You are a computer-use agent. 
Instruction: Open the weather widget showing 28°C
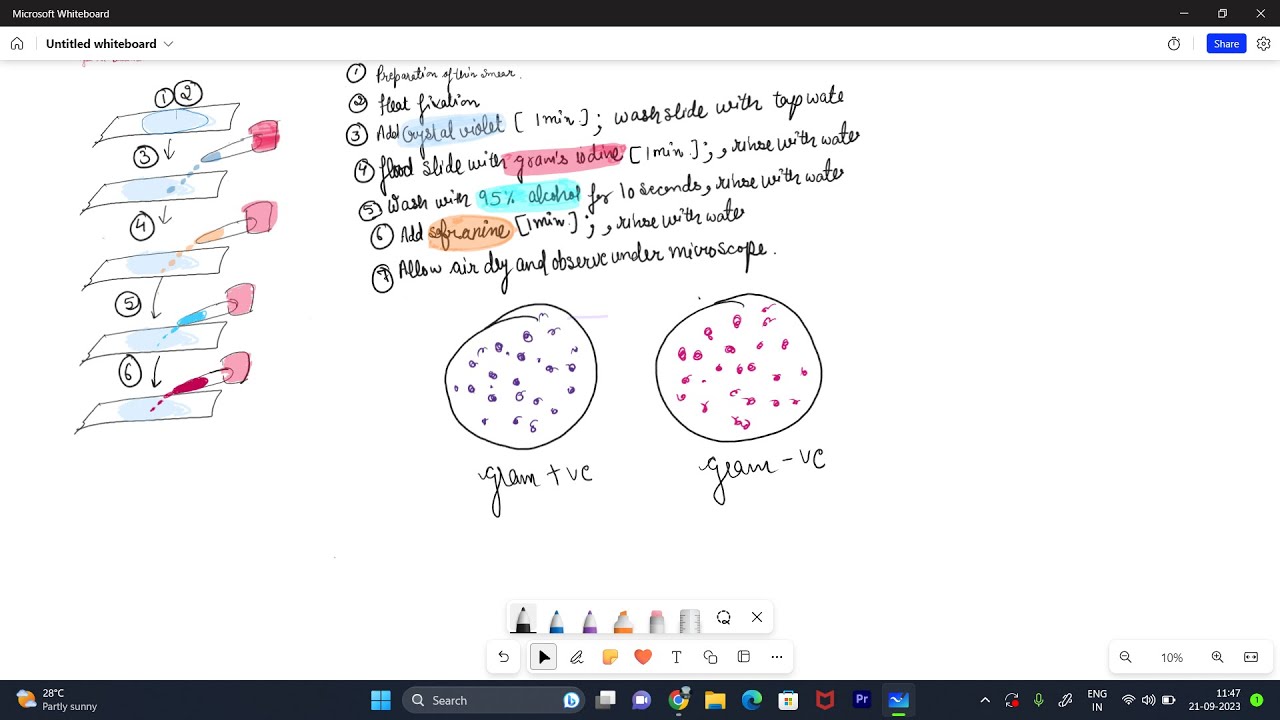58,700
